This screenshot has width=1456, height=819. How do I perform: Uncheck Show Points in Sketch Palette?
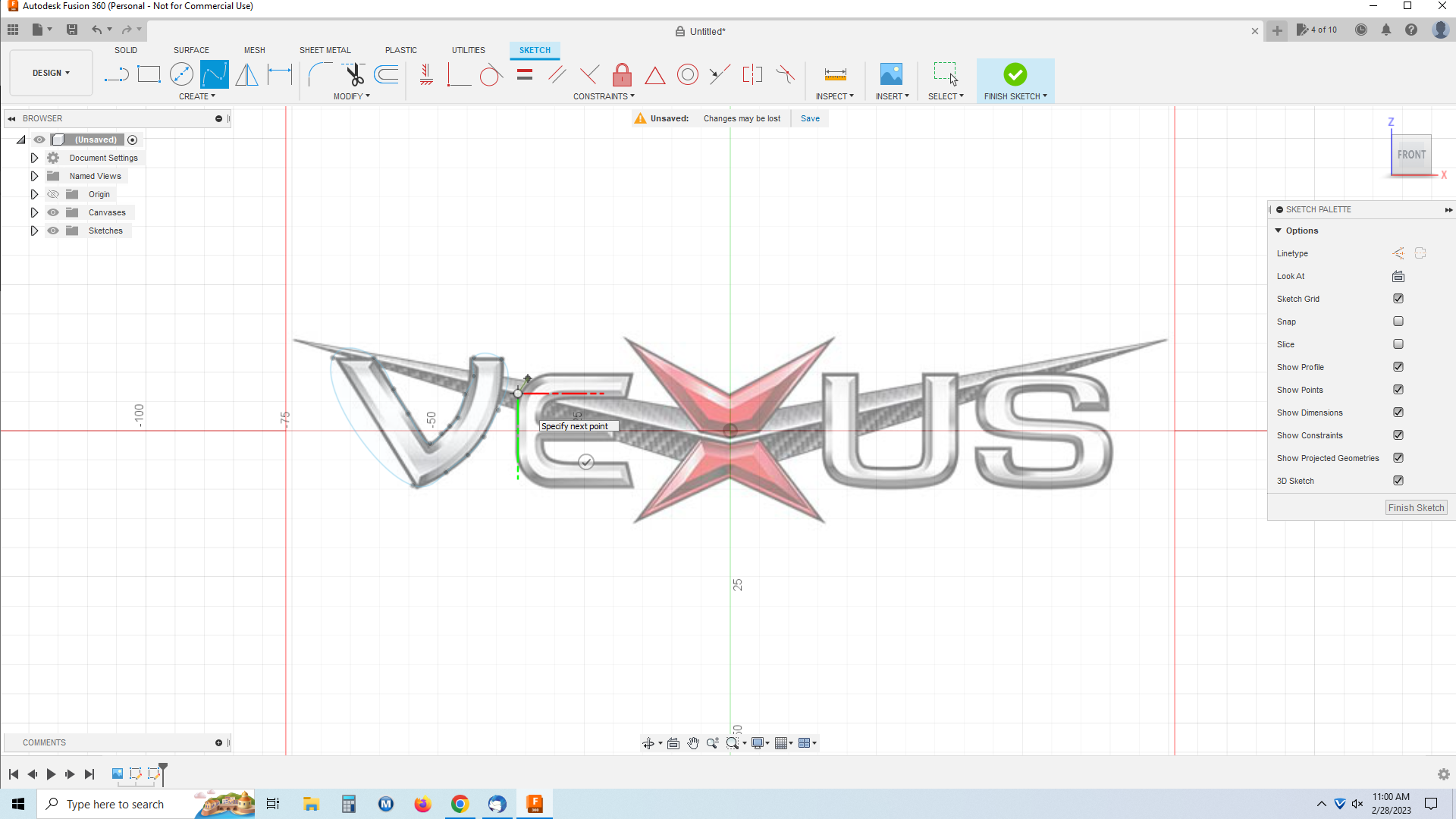click(x=1398, y=390)
